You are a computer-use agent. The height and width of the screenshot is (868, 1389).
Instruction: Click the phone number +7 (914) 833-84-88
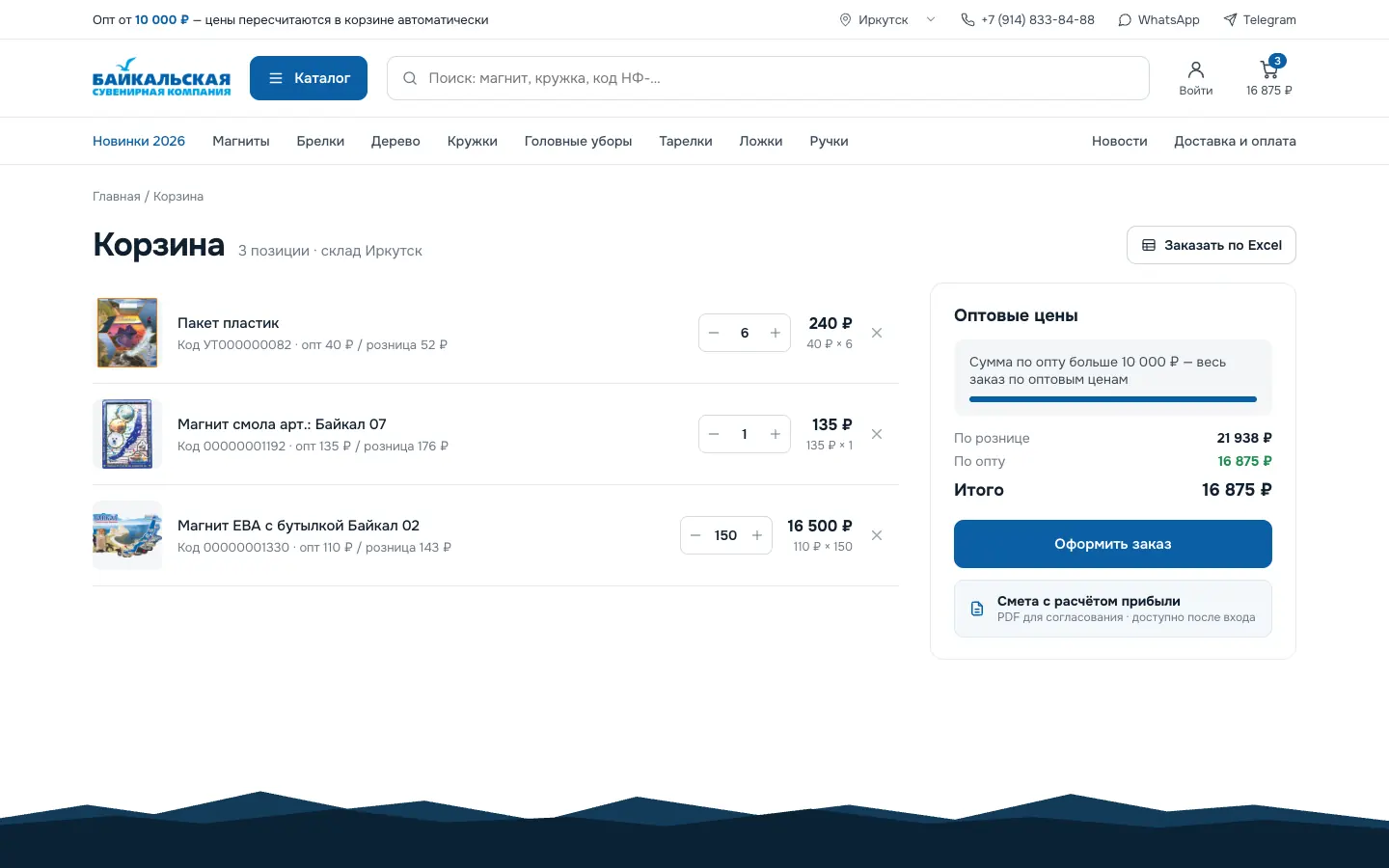click(1028, 19)
